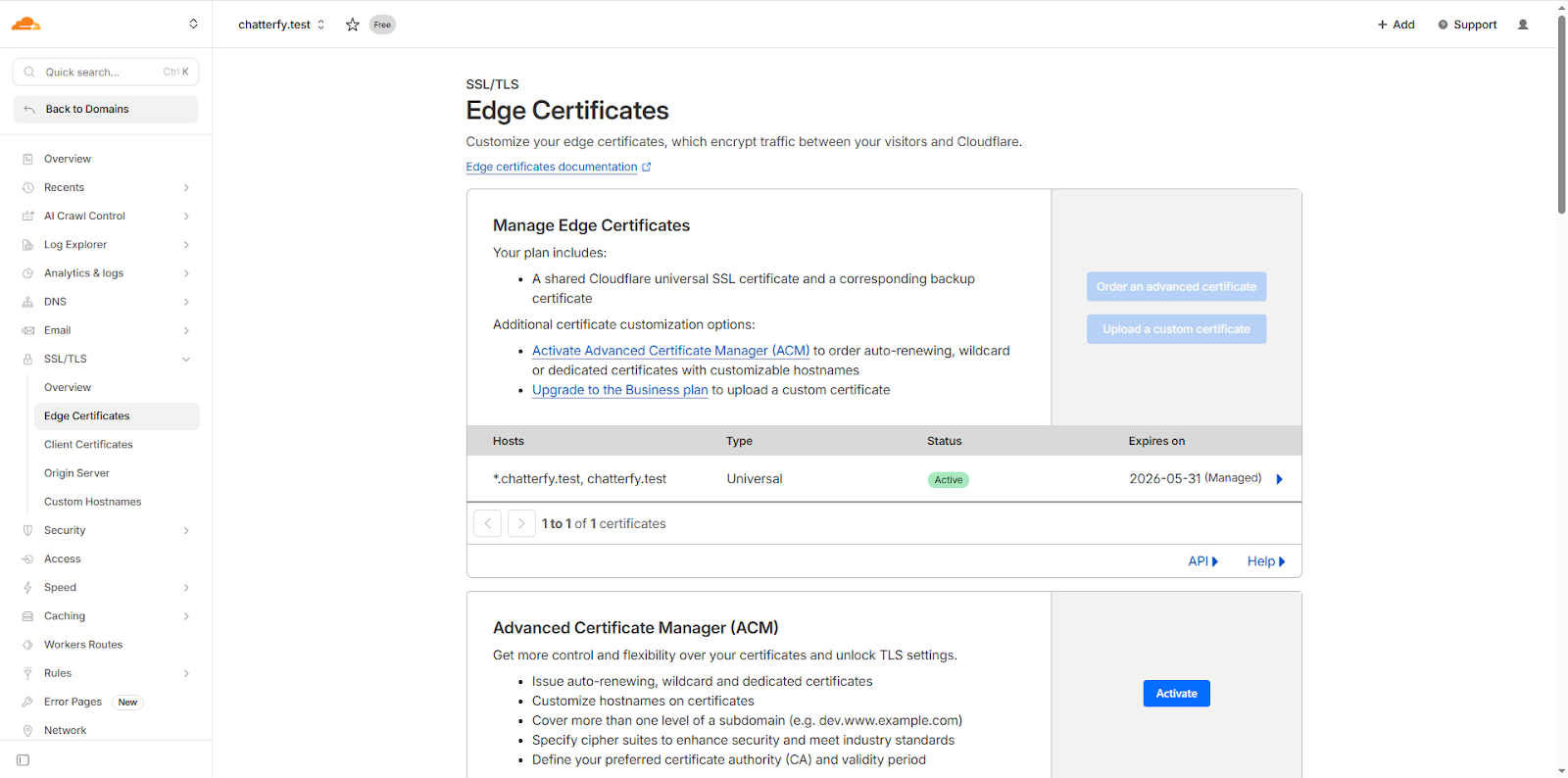Open the Add menu
The height and width of the screenshot is (778, 1568).
[1396, 24]
